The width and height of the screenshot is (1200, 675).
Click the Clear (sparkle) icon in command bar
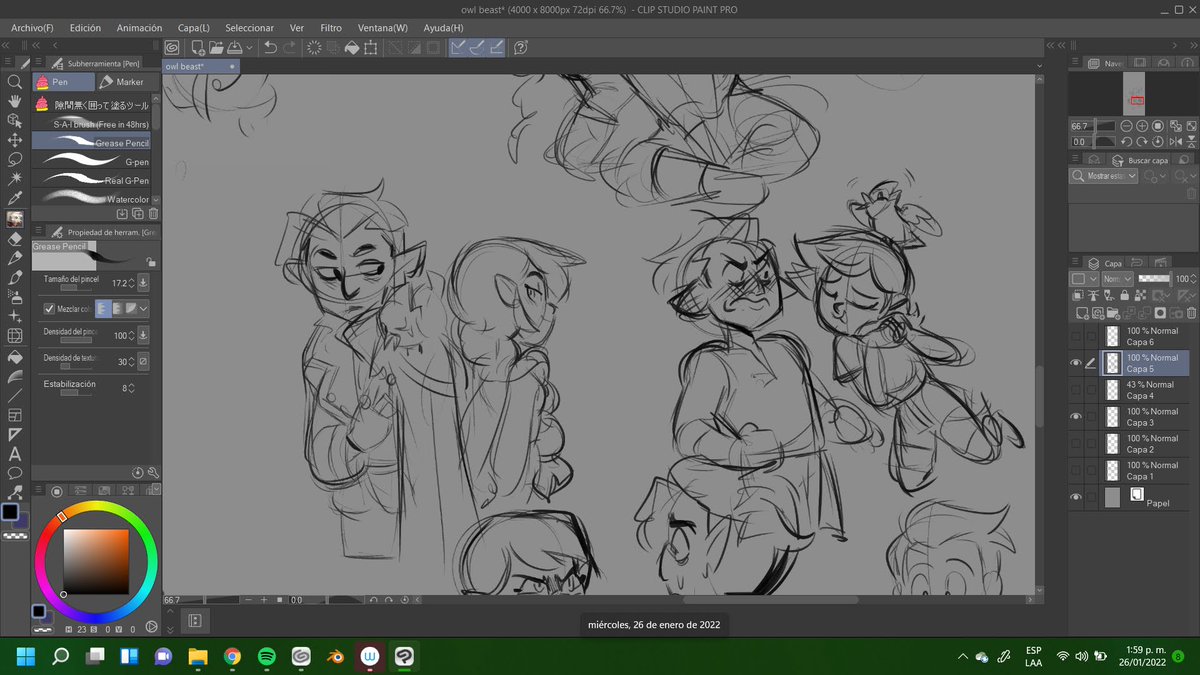[x=314, y=47]
